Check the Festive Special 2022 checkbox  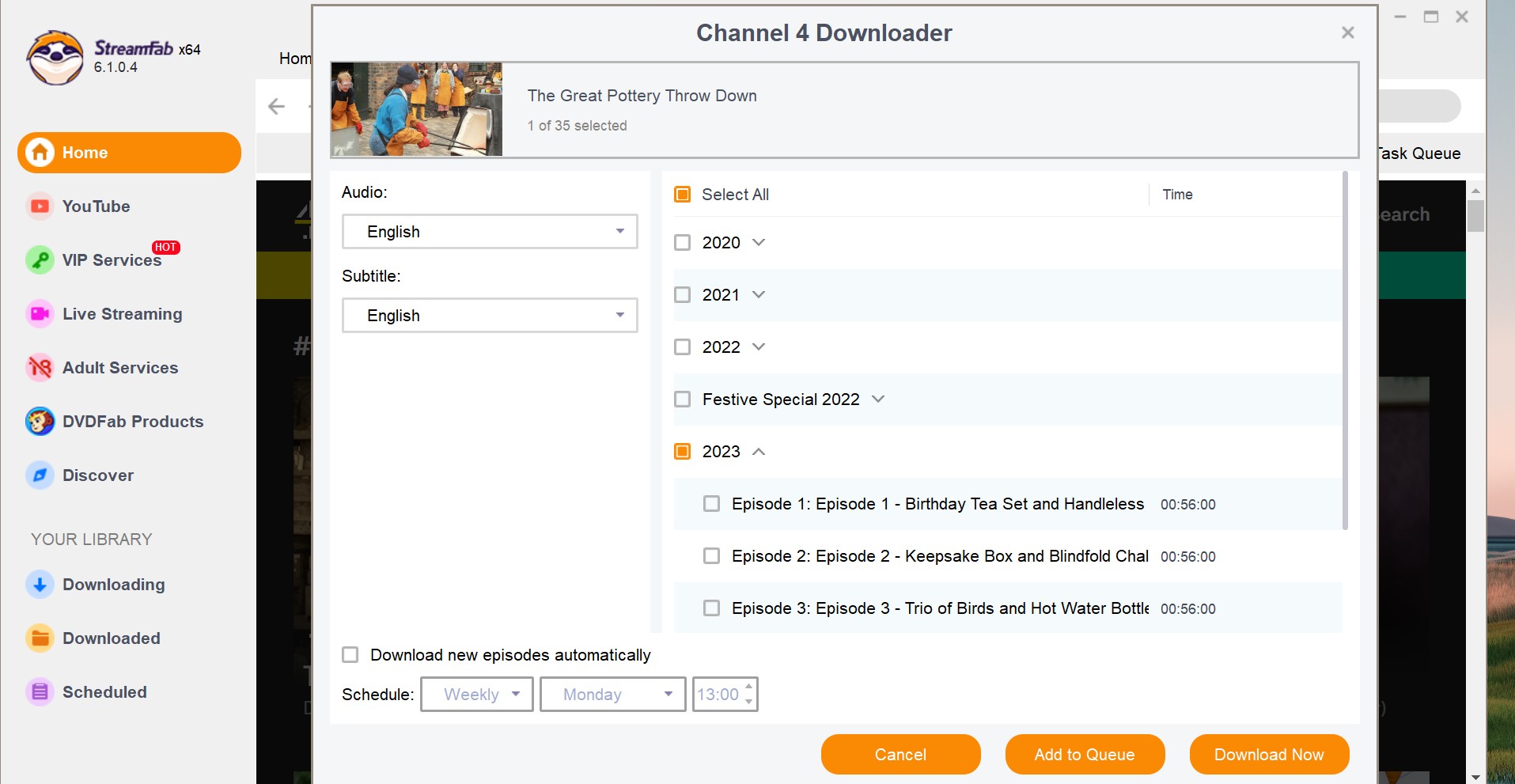(682, 400)
